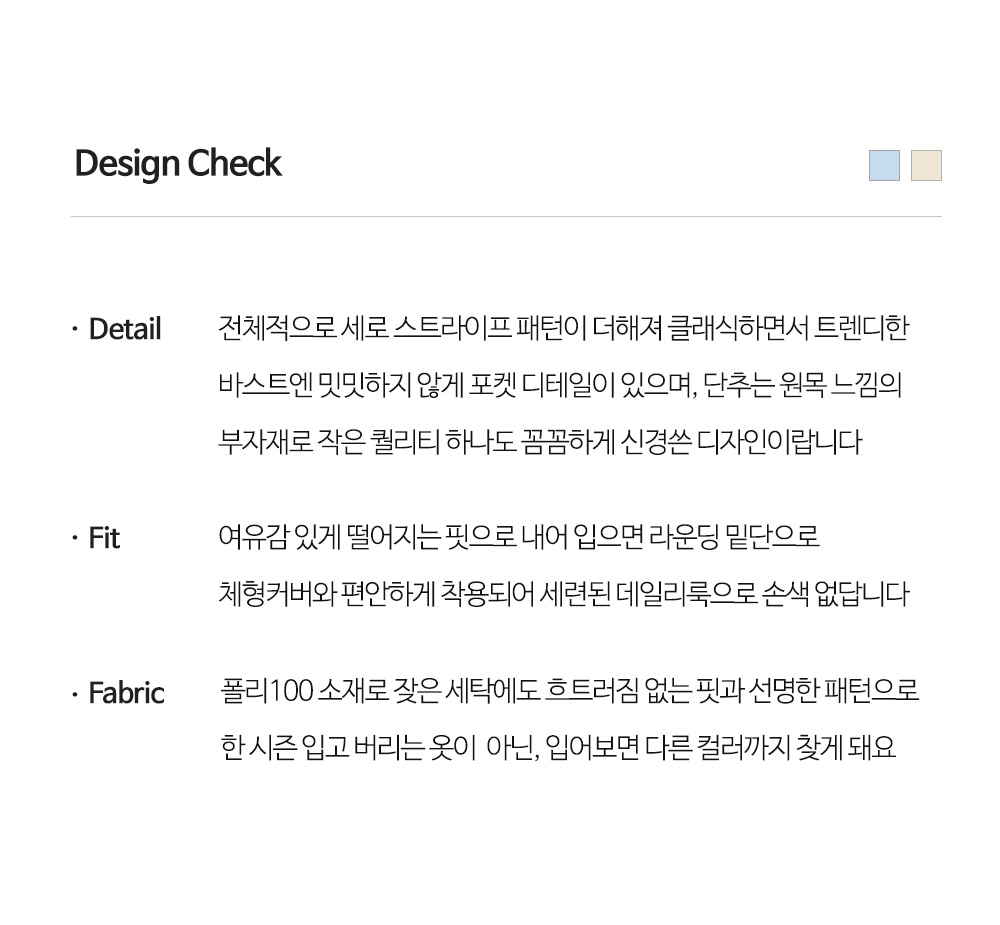Click the Fit section label
Image resolution: width=1000 pixels, height=925 pixels.
104,538
